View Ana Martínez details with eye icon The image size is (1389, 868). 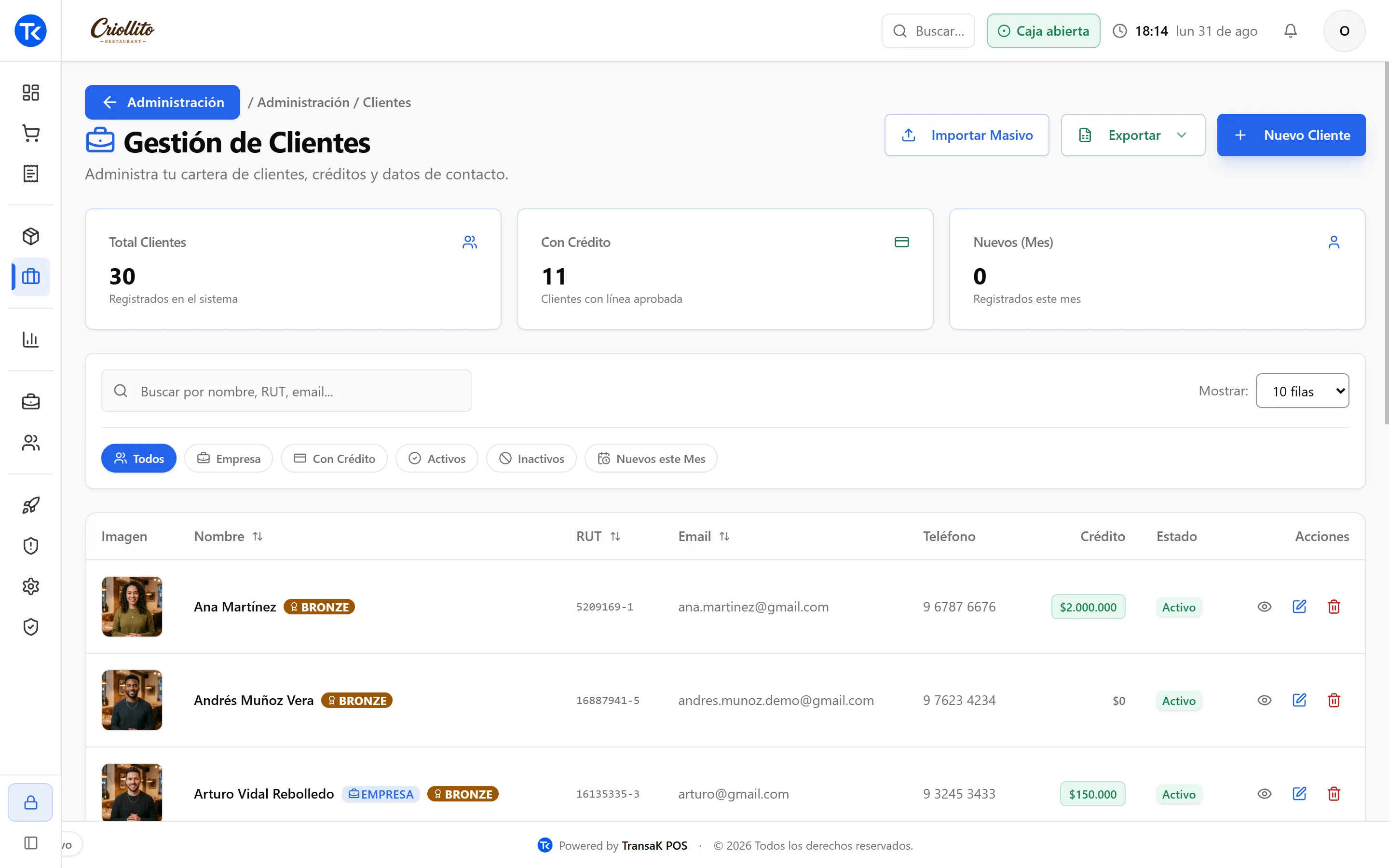pyautogui.click(x=1265, y=607)
